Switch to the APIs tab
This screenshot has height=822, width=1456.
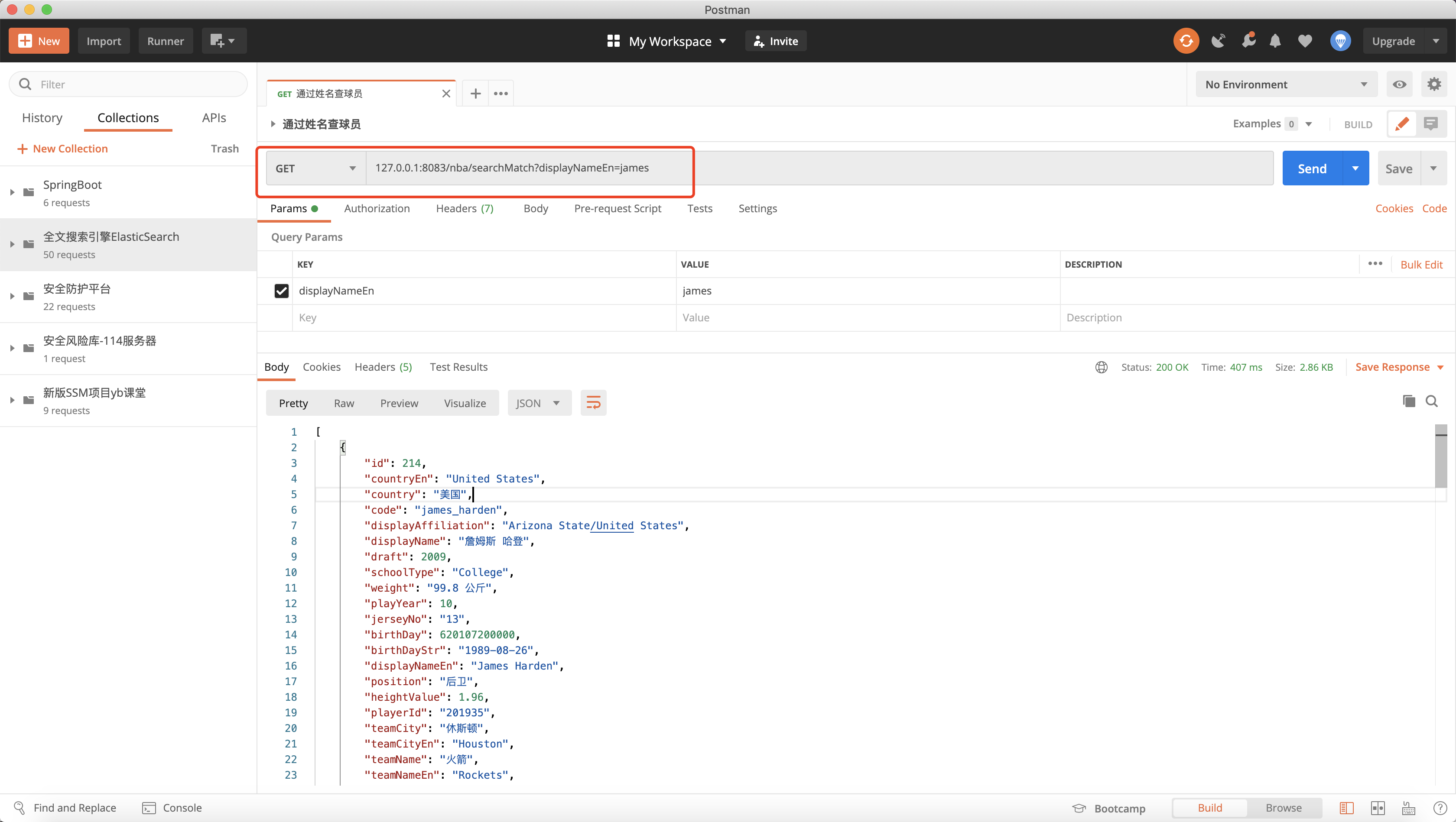click(x=214, y=117)
